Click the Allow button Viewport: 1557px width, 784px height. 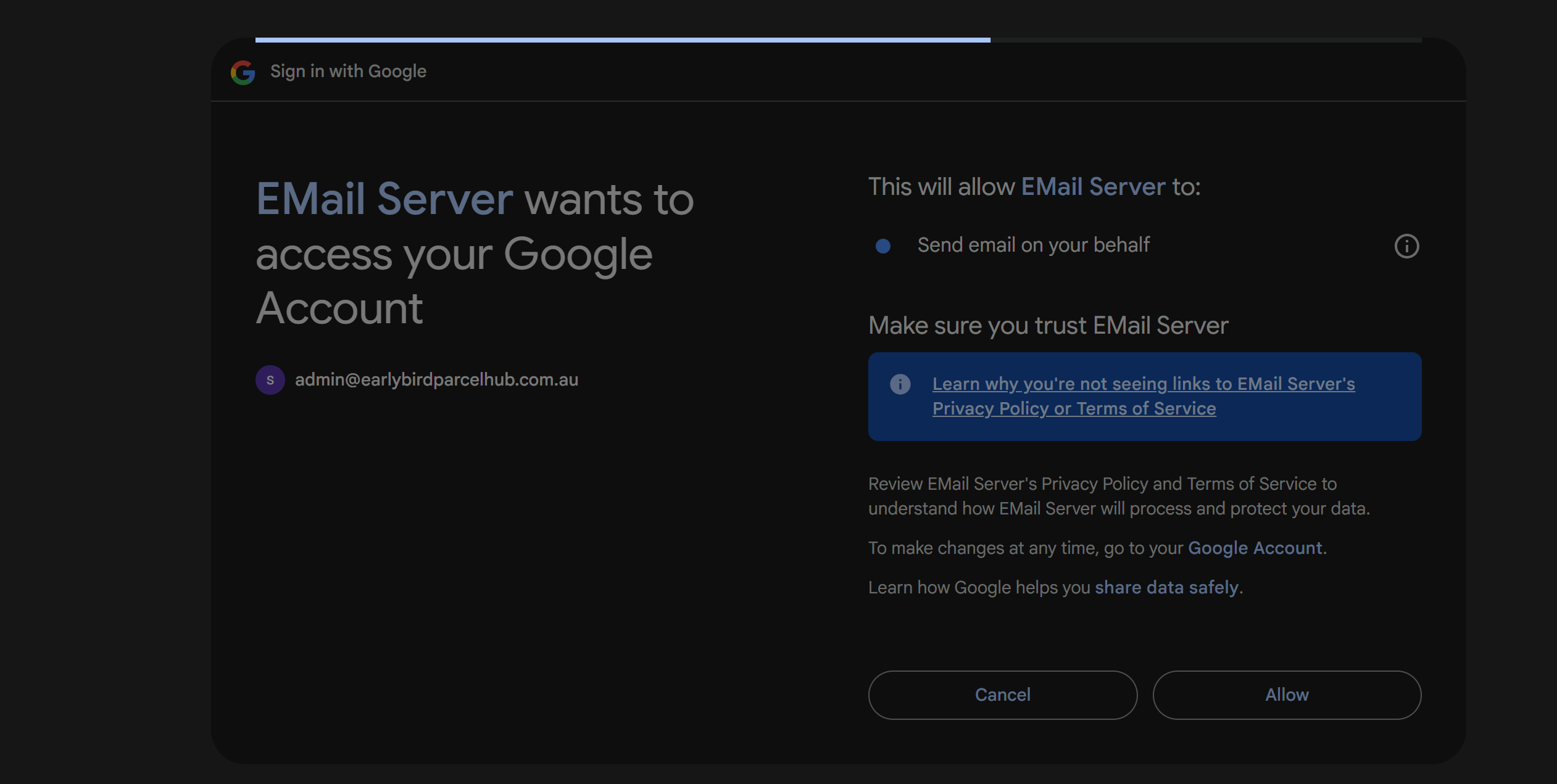coord(1287,695)
